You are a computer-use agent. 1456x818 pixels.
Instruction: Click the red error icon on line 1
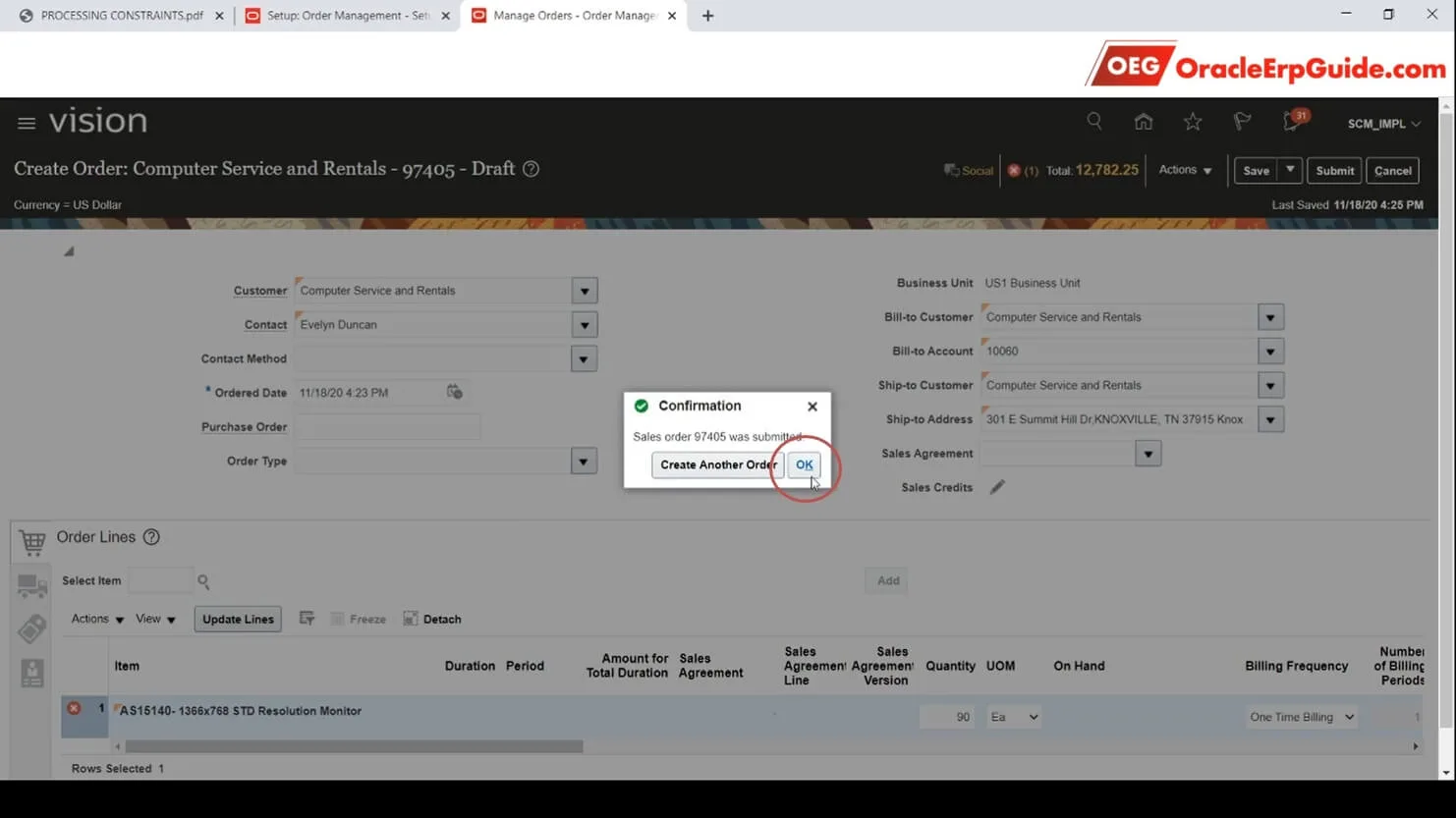(x=74, y=708)
